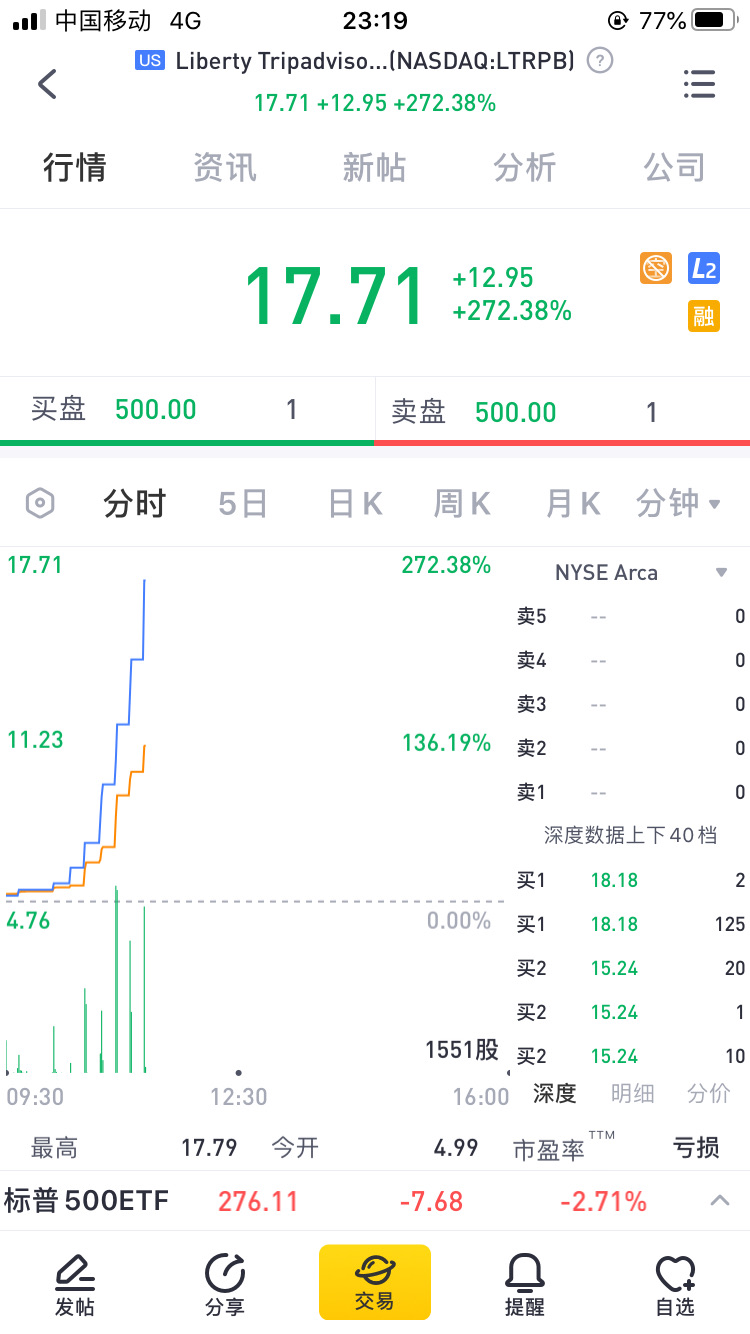Tap the 市盈率 亏损 field
This screenshot has width=750, height=1334.
tap(616, 1147)
